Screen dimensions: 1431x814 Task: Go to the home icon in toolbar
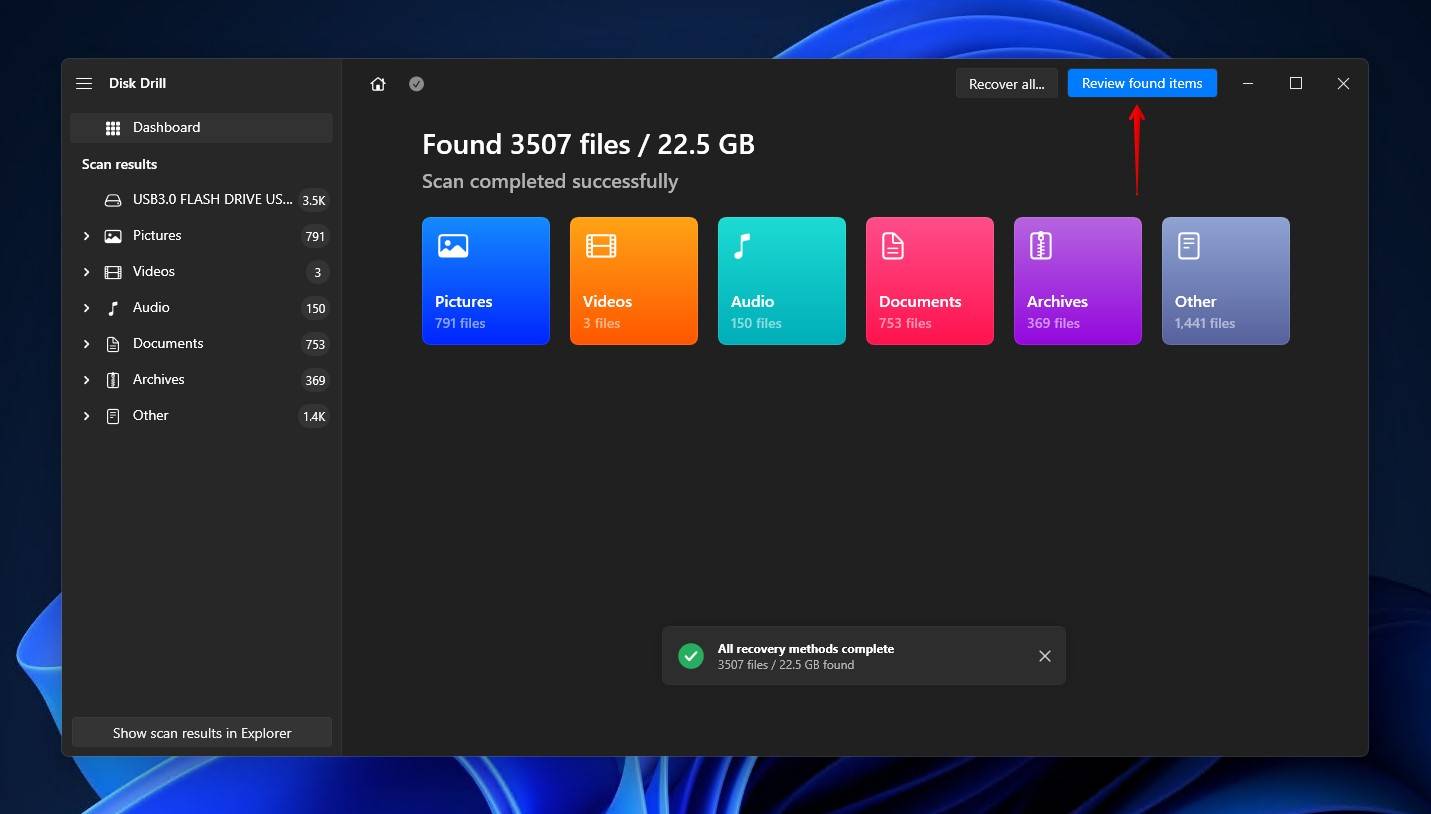[x=378, y=84]
